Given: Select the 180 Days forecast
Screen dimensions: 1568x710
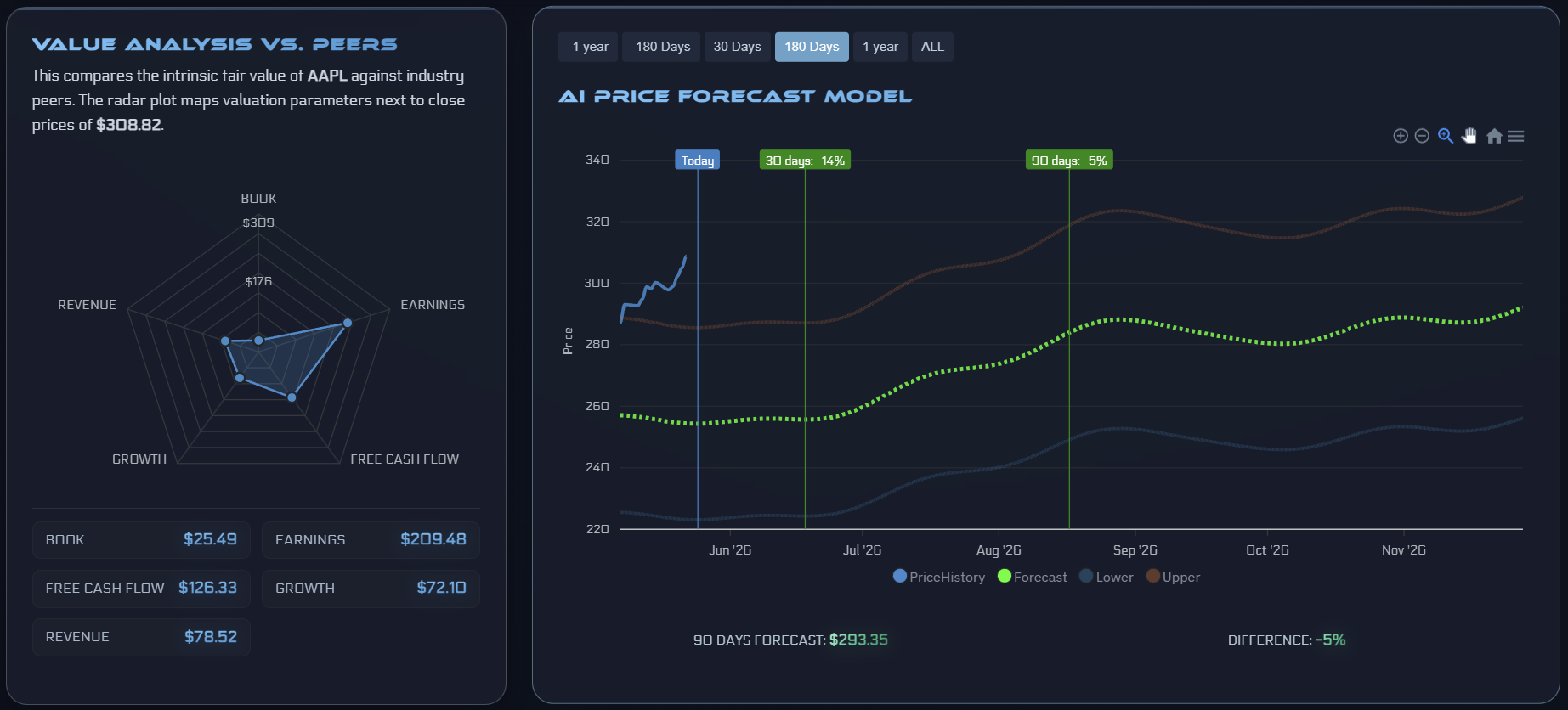Looking at the screenshot, I should (x=812, y=47).
